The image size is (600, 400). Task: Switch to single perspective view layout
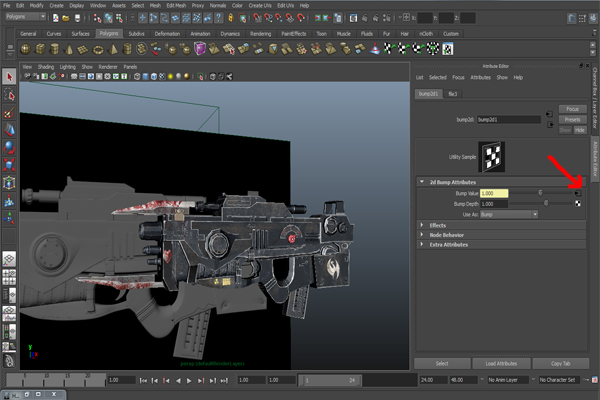(9, 259)
